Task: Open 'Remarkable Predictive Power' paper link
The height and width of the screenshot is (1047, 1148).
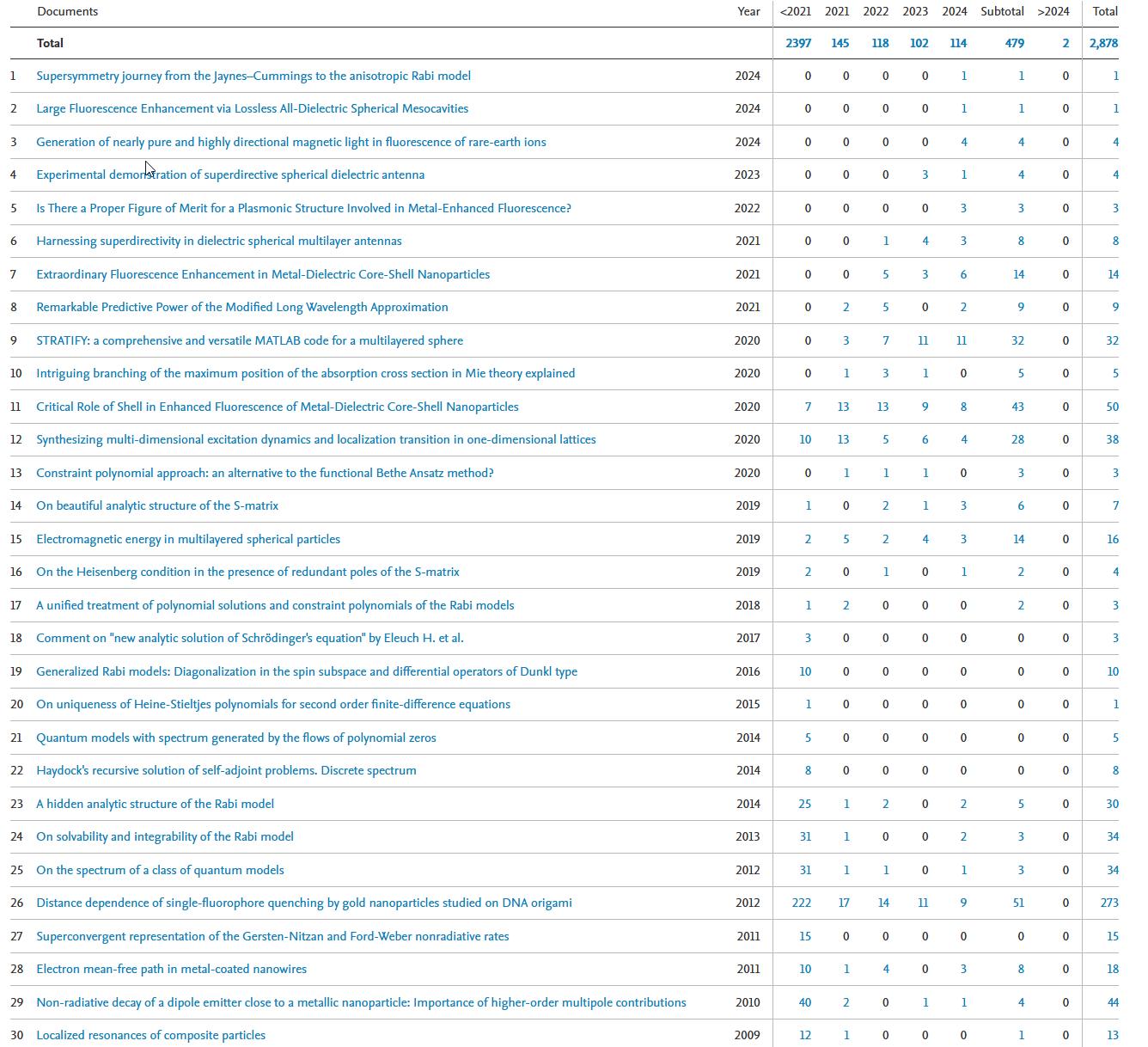Action: point(242,307)
